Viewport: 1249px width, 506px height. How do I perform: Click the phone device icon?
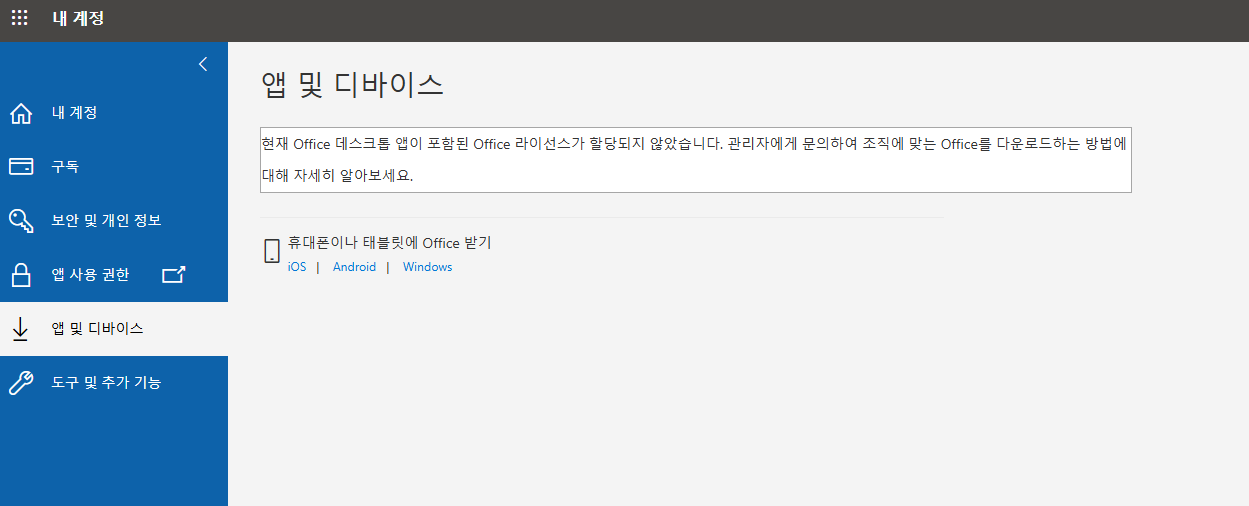271,251
